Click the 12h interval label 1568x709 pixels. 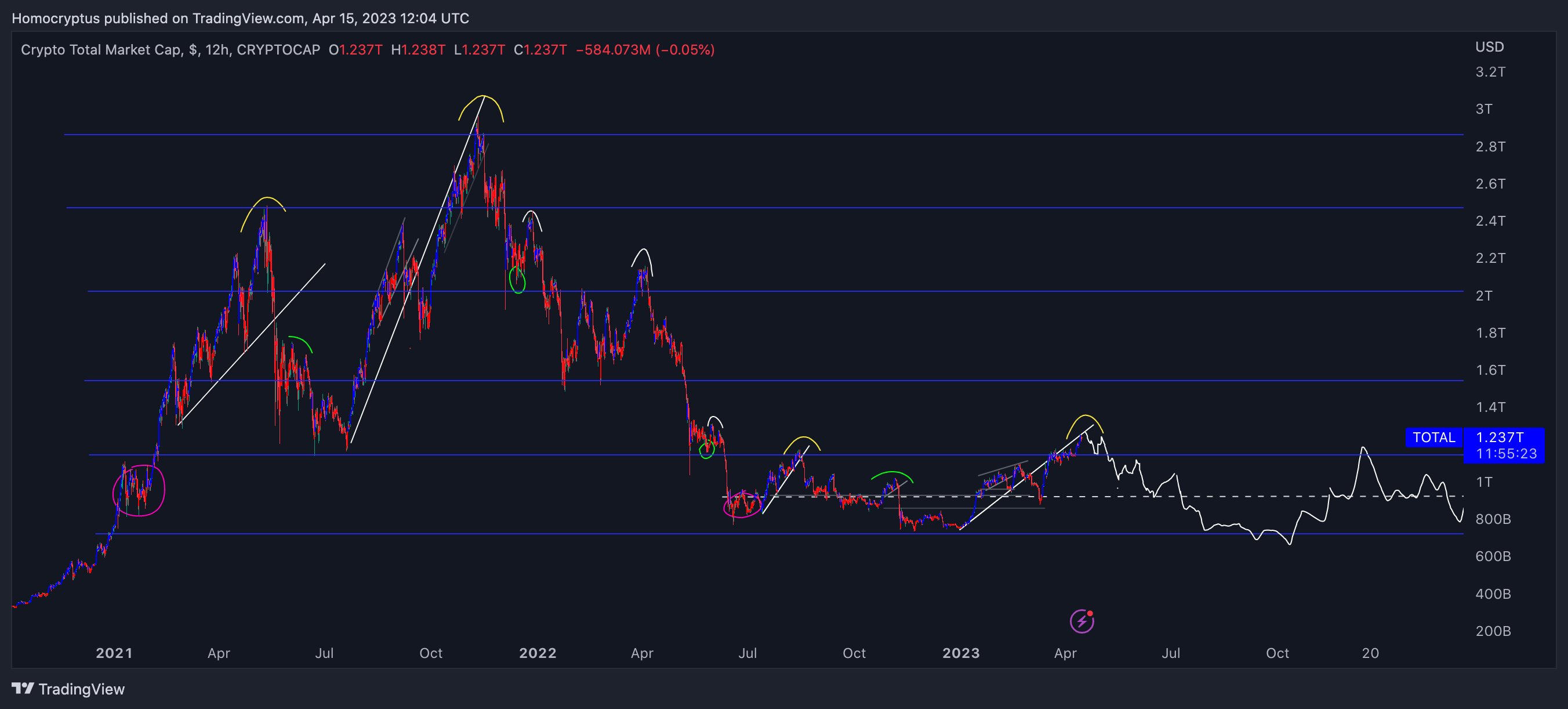tap(217, 50)
